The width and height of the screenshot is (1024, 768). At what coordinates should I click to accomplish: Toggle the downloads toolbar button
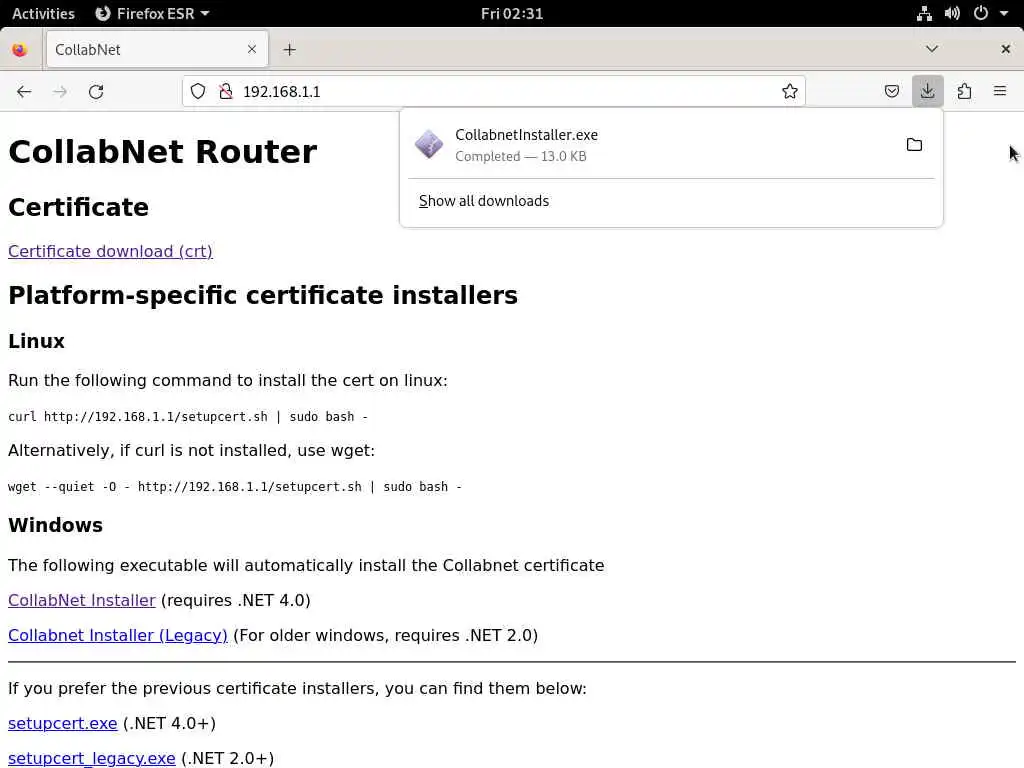click(927, 91)
